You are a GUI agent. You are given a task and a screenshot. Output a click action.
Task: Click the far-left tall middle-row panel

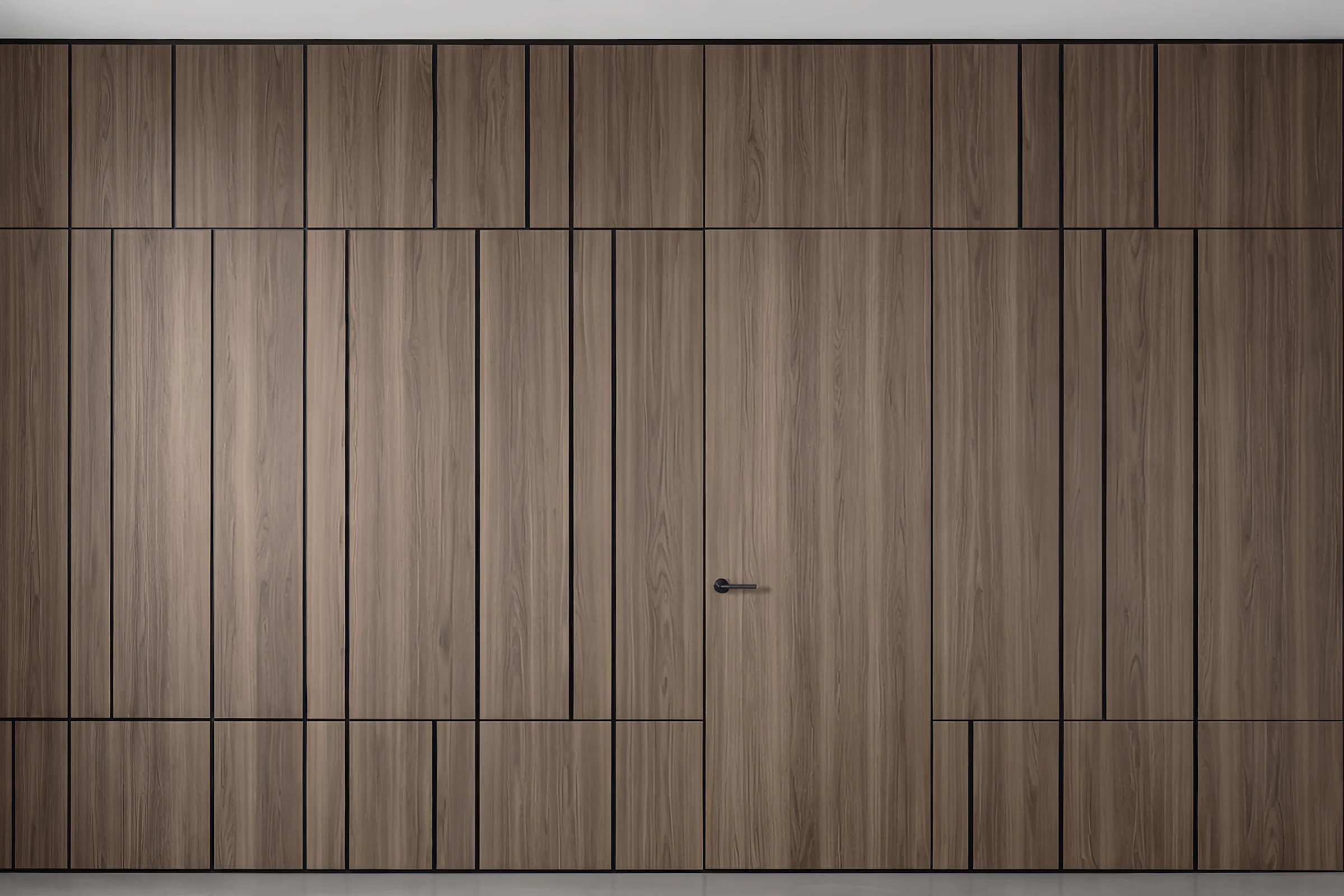[33, 474]
